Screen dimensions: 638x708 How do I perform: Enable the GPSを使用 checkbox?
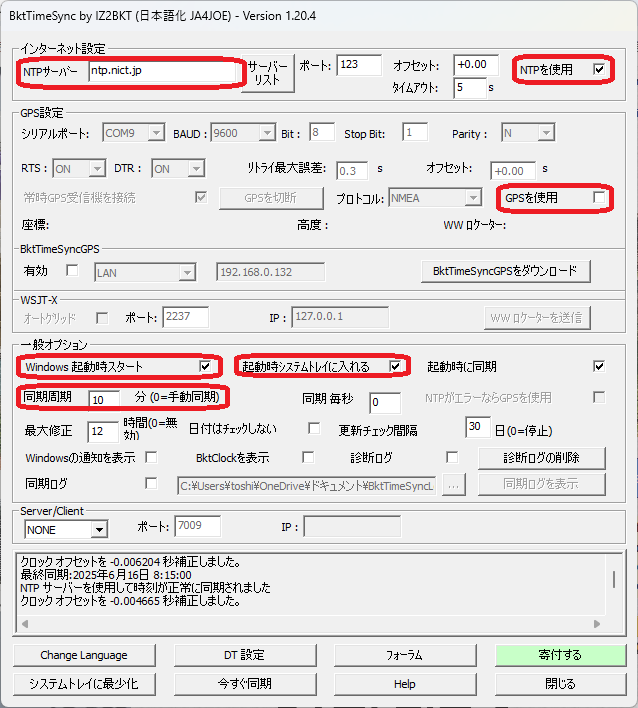pyautogui.click(x=599, y=197)
